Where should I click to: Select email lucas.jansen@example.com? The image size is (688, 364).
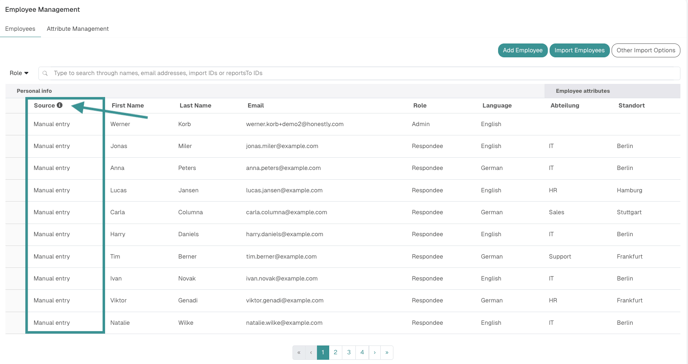284,190
